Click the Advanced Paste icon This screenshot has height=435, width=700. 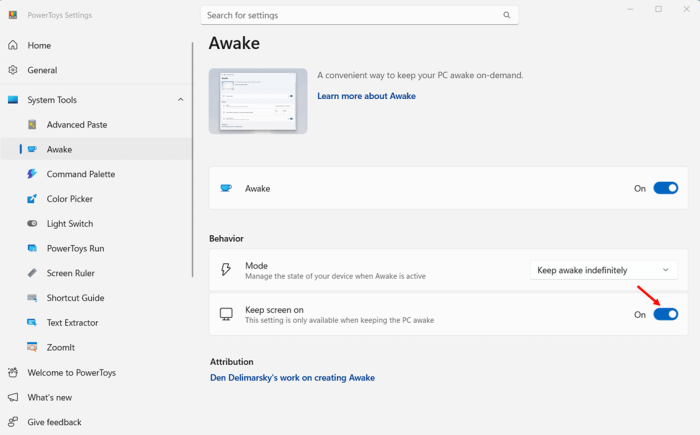click(32, 125)
